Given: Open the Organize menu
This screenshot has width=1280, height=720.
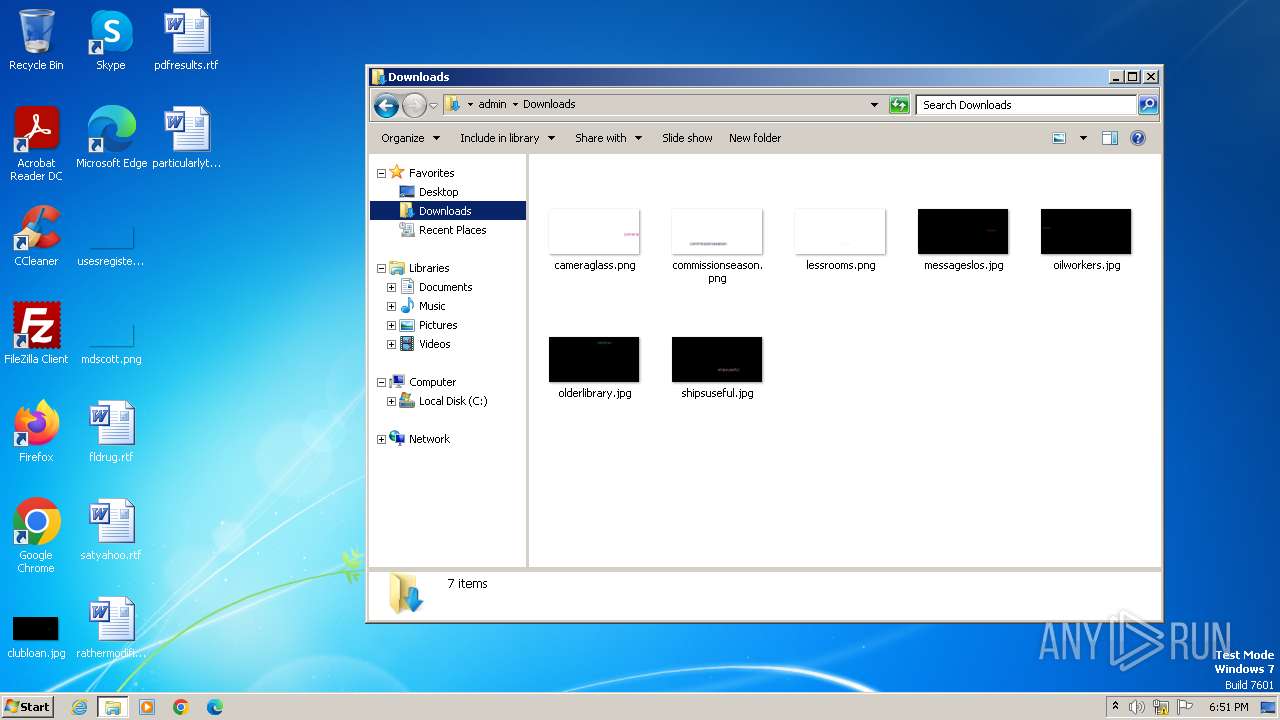Looking at the screenshot, I should (x=410, y=138).
